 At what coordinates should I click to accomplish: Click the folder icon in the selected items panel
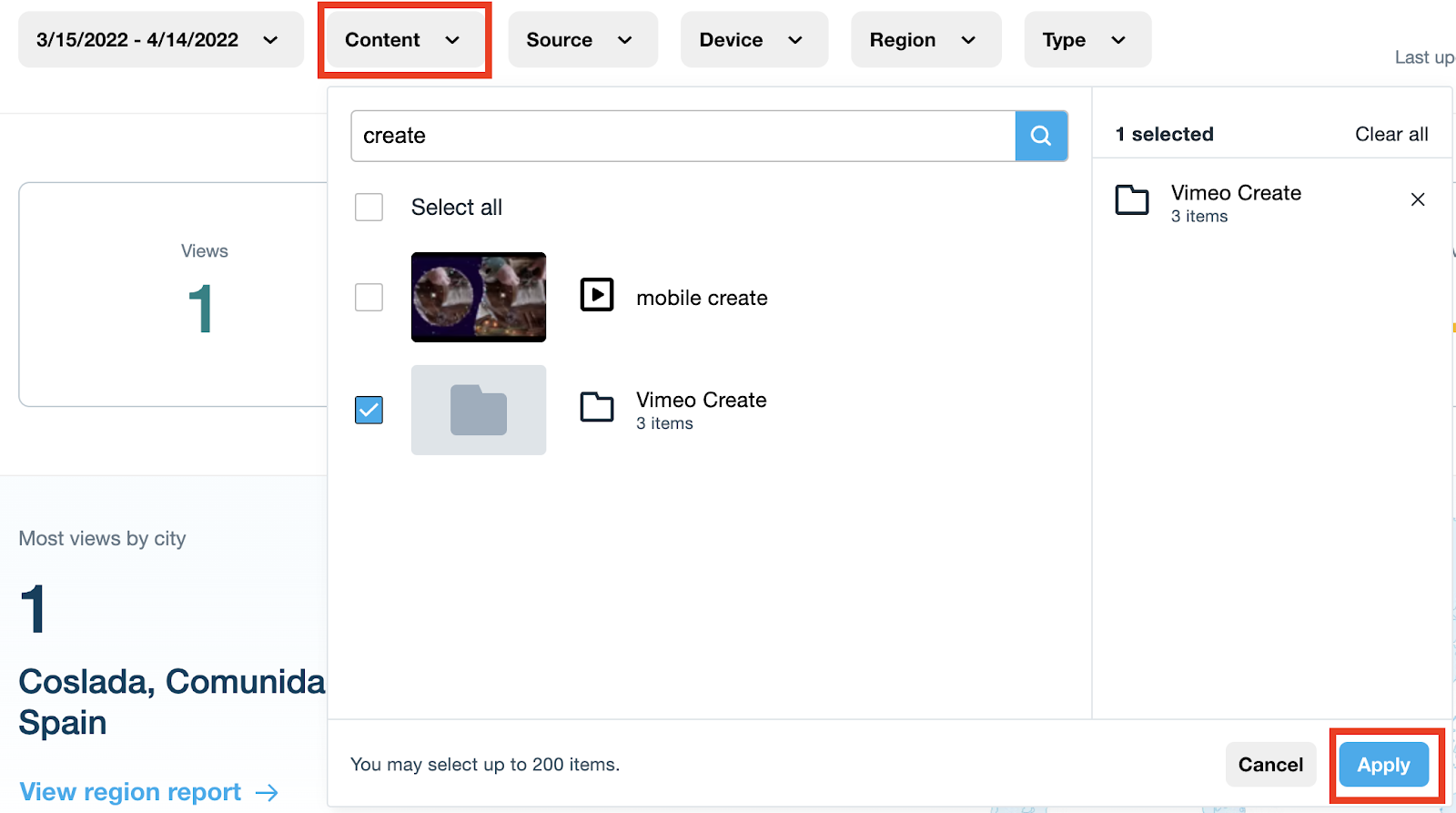1132,199
